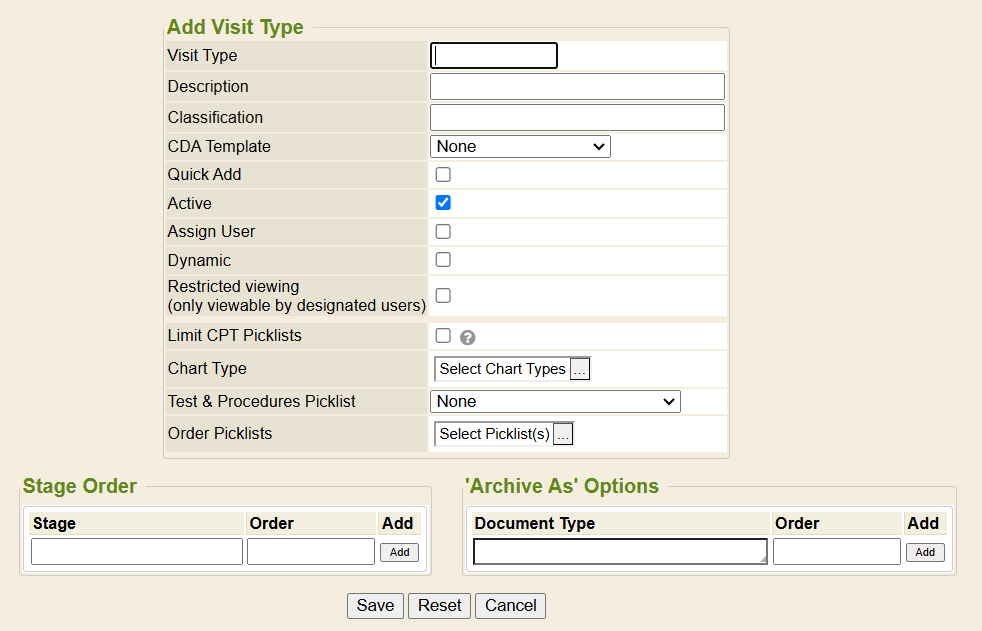Select the Classification text box
982x631 pixels.
point(577,118)
